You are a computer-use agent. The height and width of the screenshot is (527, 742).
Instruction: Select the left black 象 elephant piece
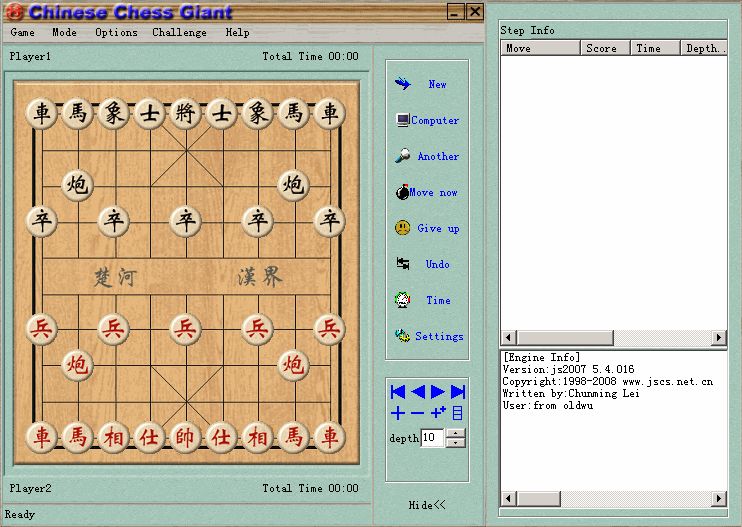click(114, 114)
